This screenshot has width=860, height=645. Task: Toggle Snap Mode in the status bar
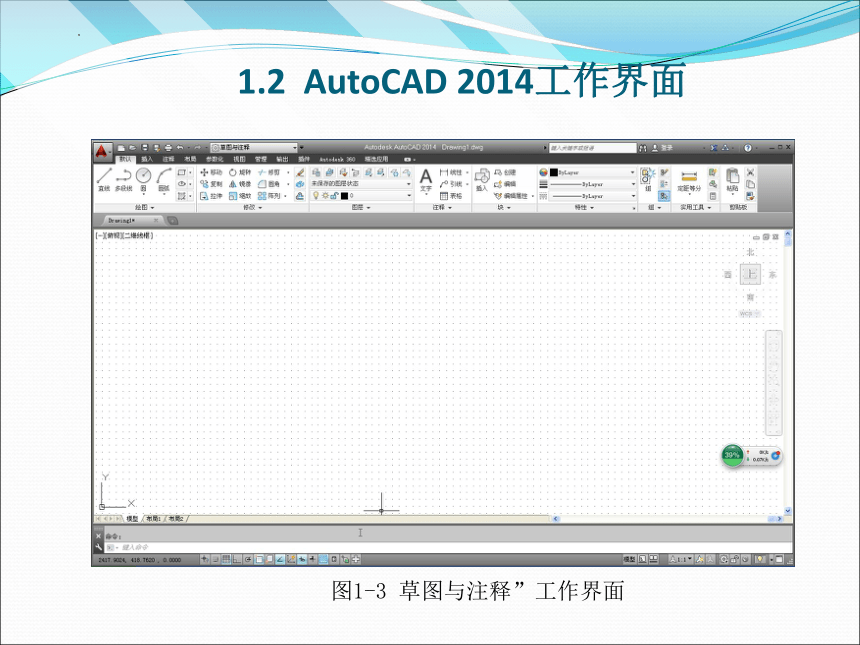(x=216, y=559)
